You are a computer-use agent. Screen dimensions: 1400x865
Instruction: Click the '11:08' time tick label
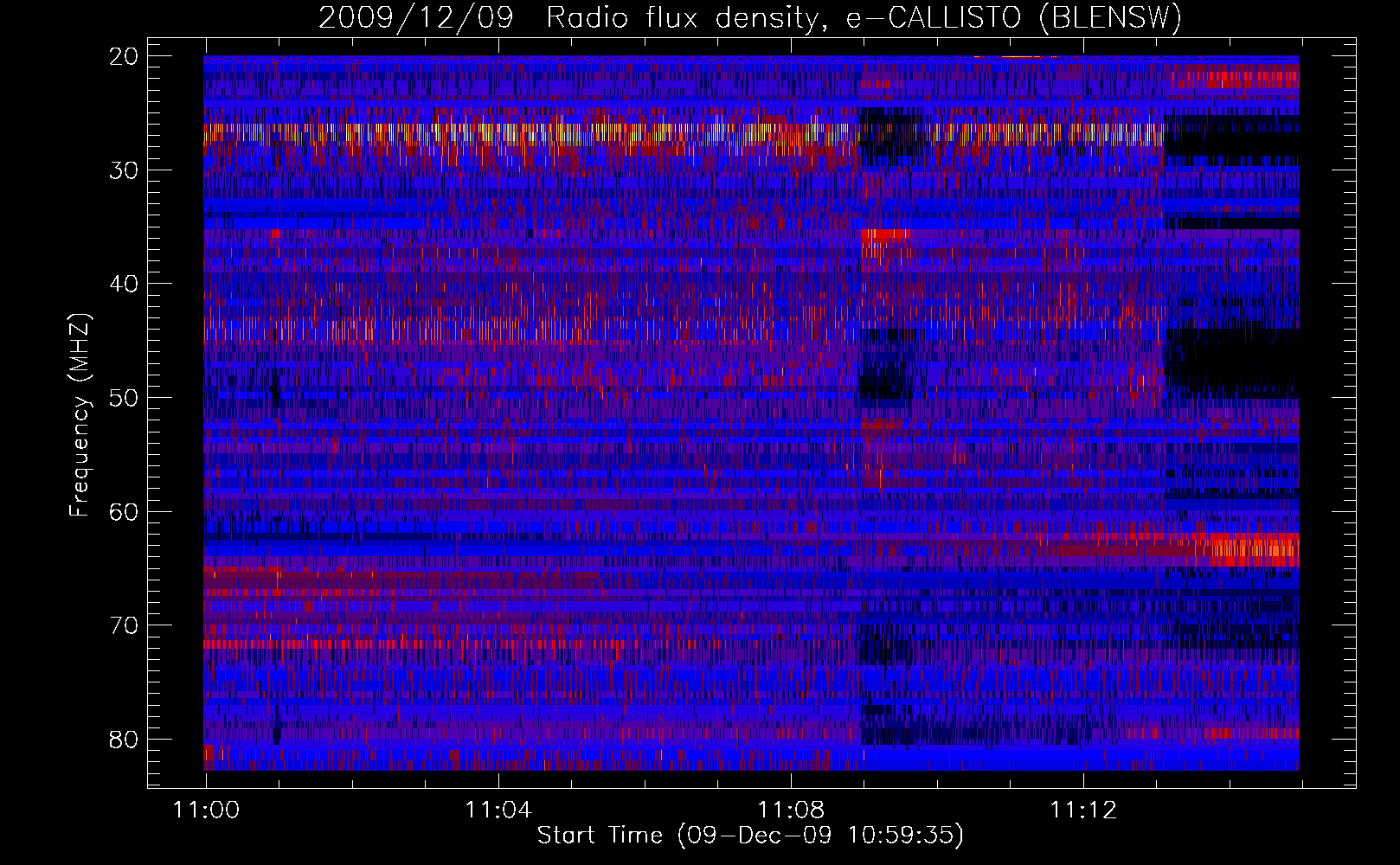pos(791,811)
